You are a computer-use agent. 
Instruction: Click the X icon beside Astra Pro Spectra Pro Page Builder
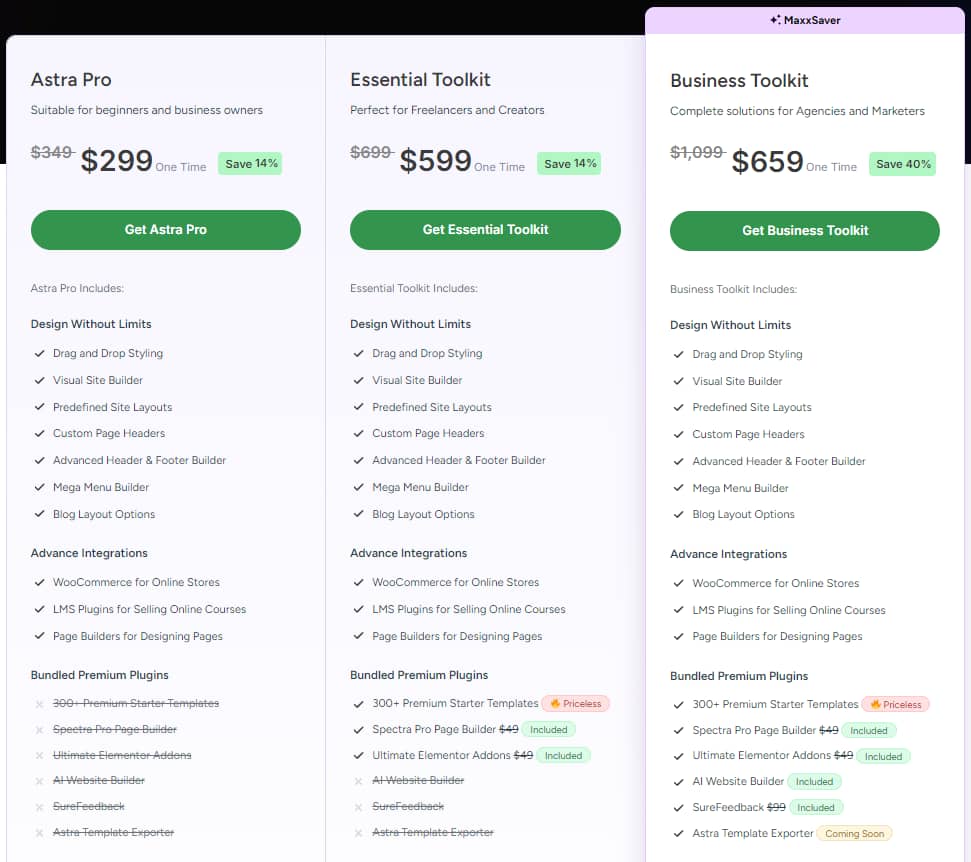pyautogui.click(x=40, y=730)
